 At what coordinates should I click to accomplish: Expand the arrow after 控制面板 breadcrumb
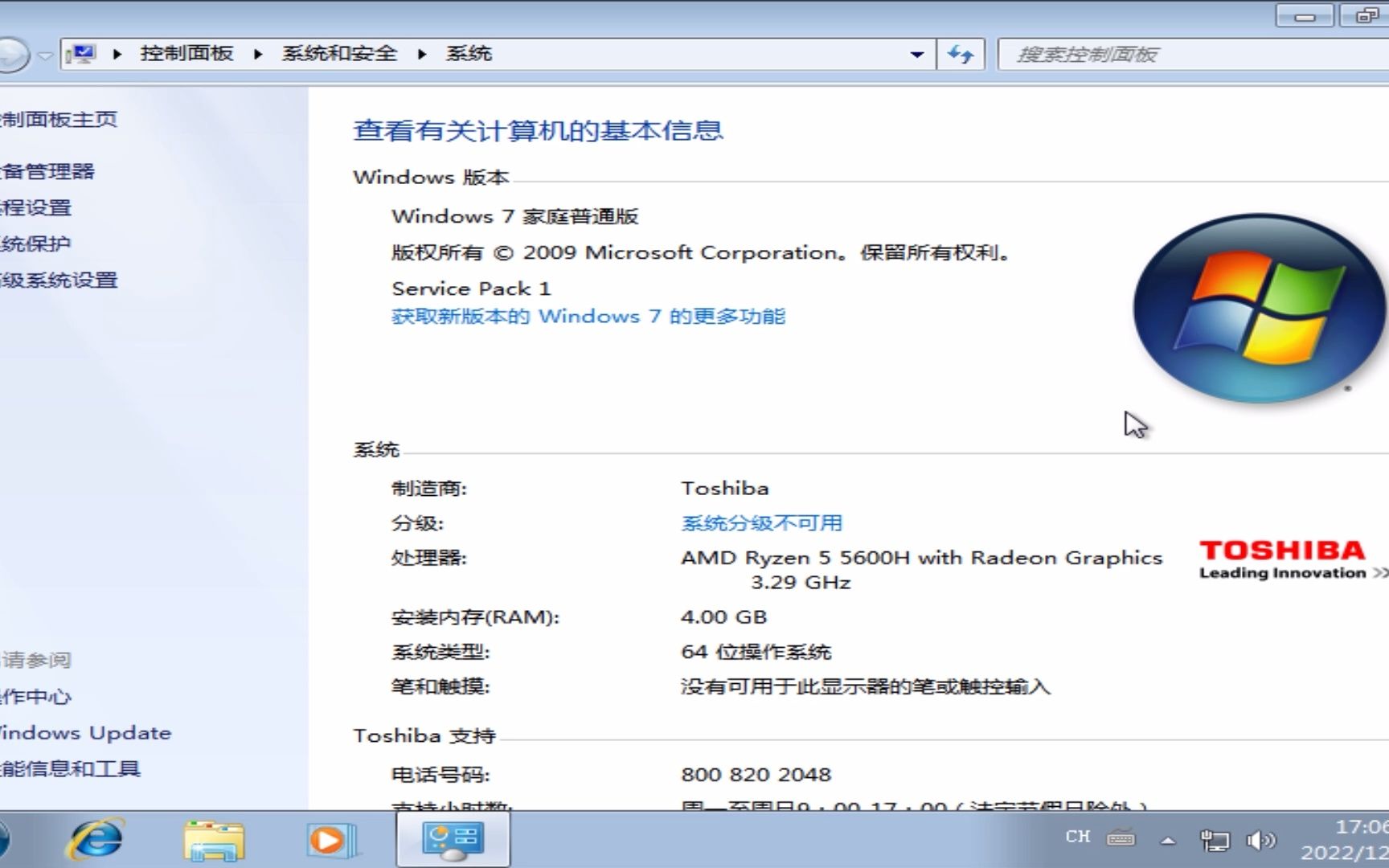click(258, 54)
